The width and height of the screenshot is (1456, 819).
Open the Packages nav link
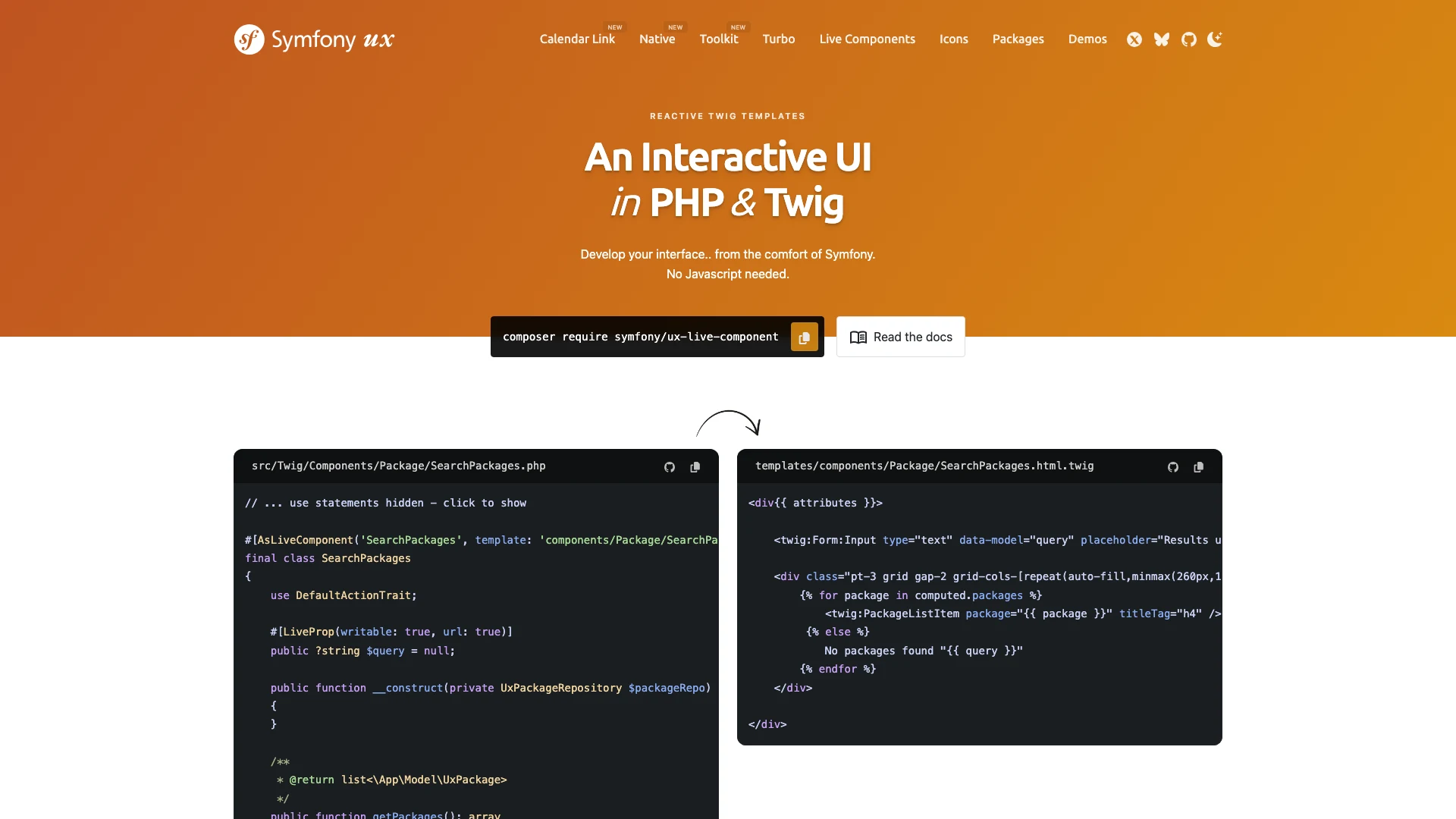(1018, 39)
